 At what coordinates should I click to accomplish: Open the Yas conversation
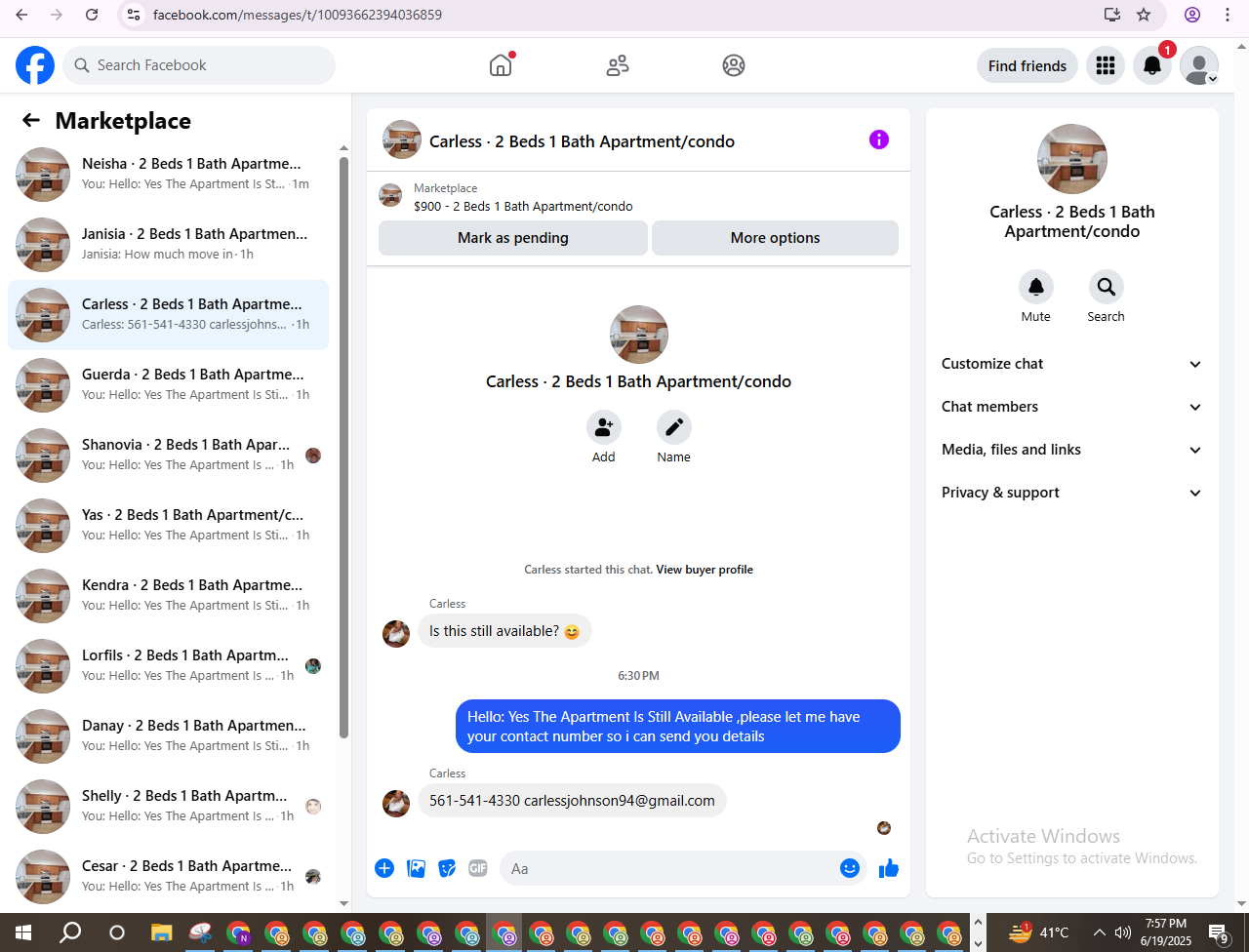tap(168, 526)
